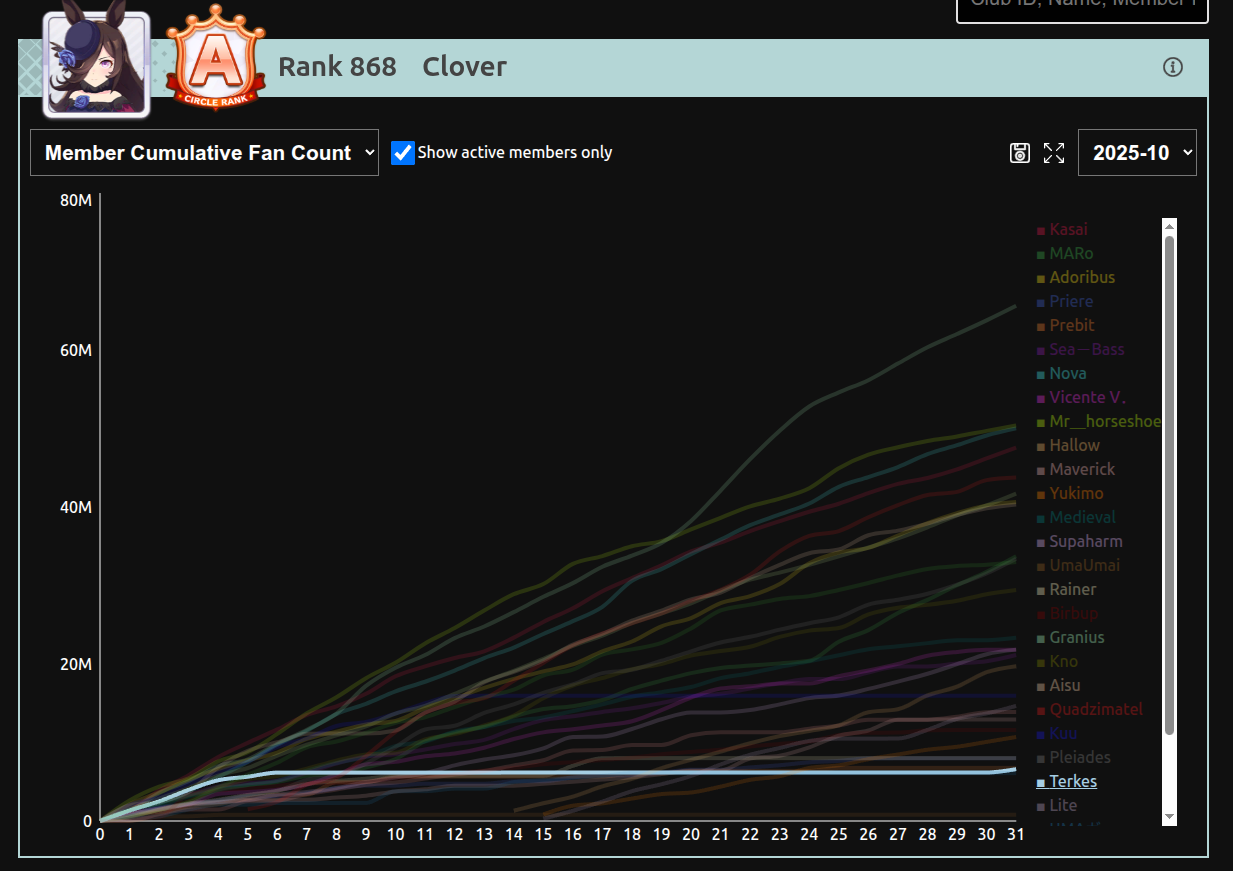Click the 40M y-axis label
This screenshot has height=871, width=1233.
click(x=76, y=508)
